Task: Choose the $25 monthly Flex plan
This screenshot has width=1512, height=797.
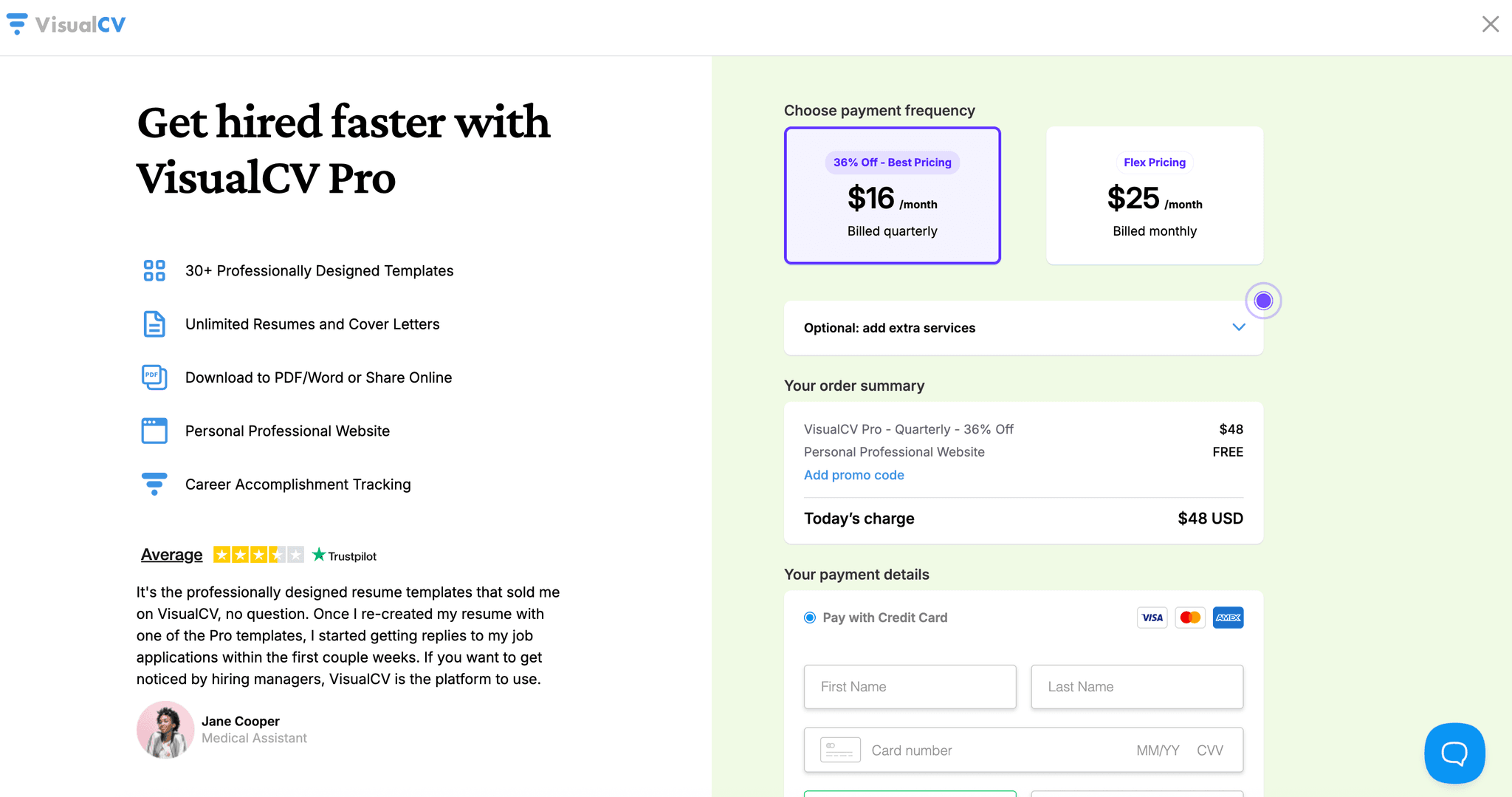Action: pyautogui.click(x=1154, y=196)
